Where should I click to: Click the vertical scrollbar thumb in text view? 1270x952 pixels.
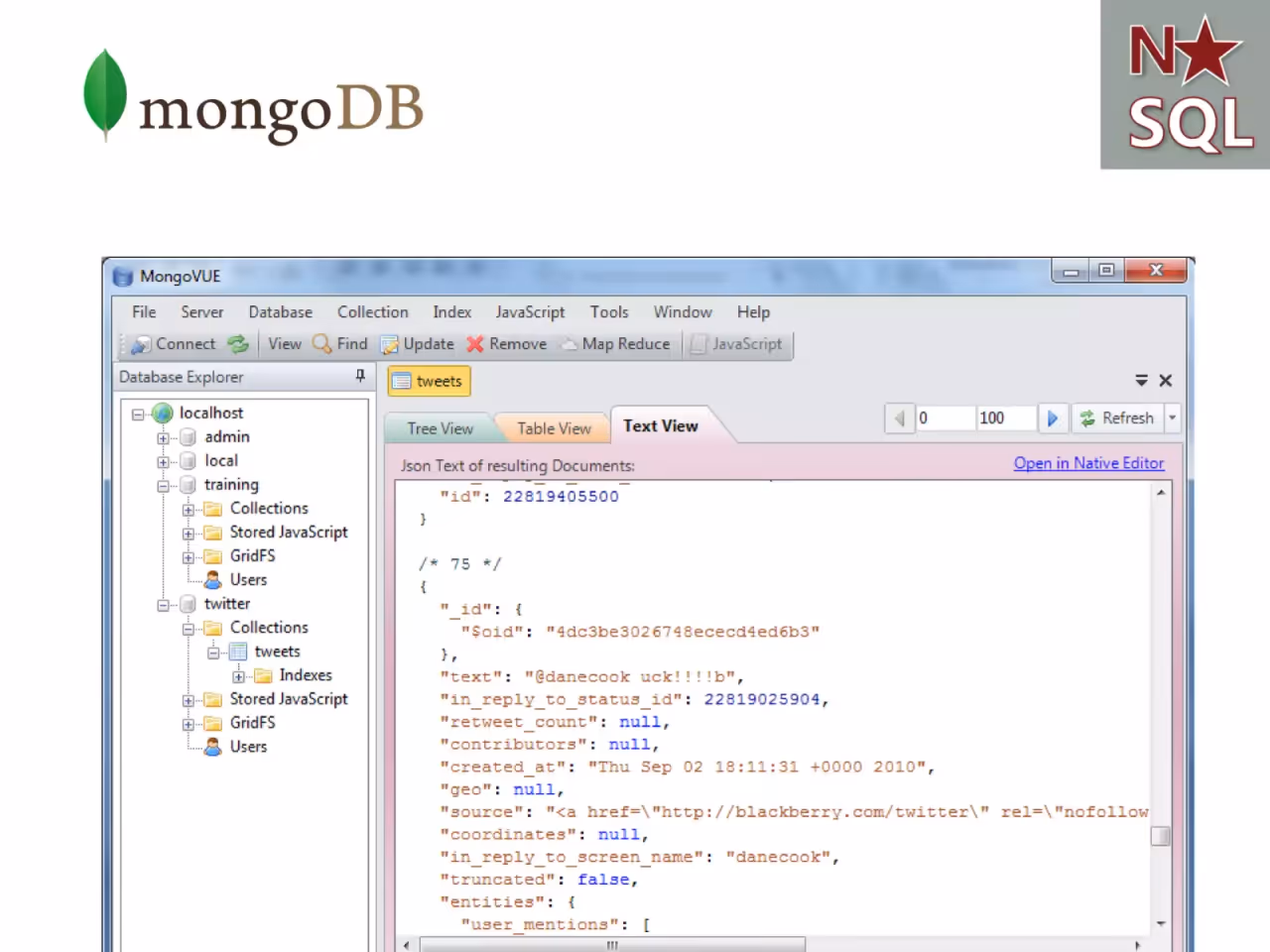[1160, 836]
